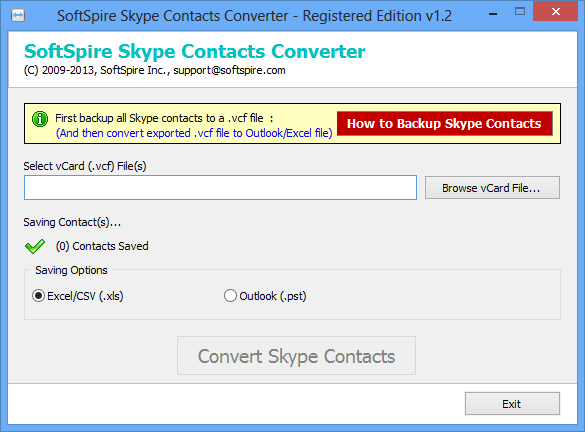Click the SoftSpire Skype Contacts Converter heading
Viewport: 585px width, 432px height.
(194, 51)
